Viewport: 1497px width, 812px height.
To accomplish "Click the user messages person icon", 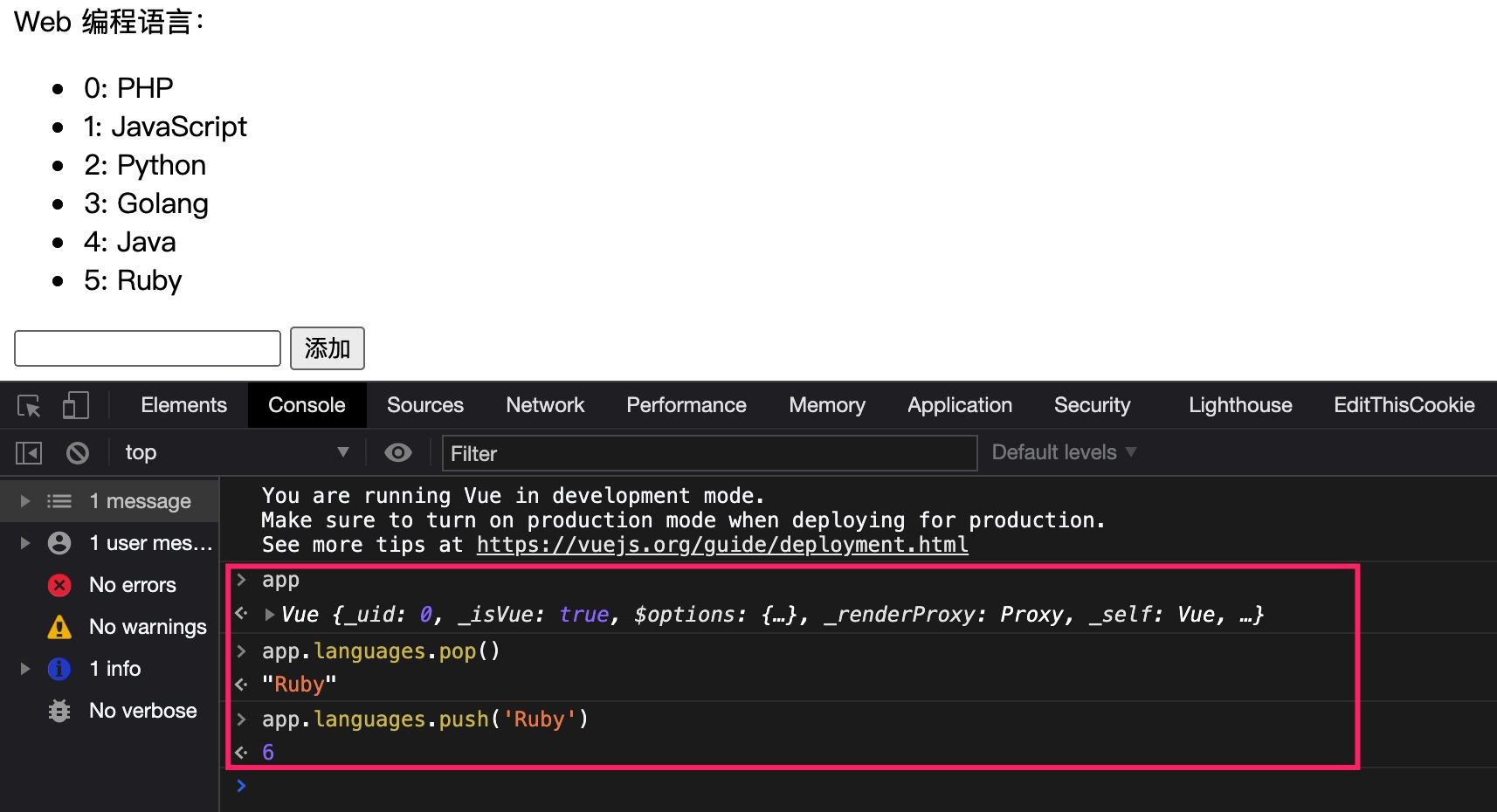I will pyautogui.click(x=59, y=543).
